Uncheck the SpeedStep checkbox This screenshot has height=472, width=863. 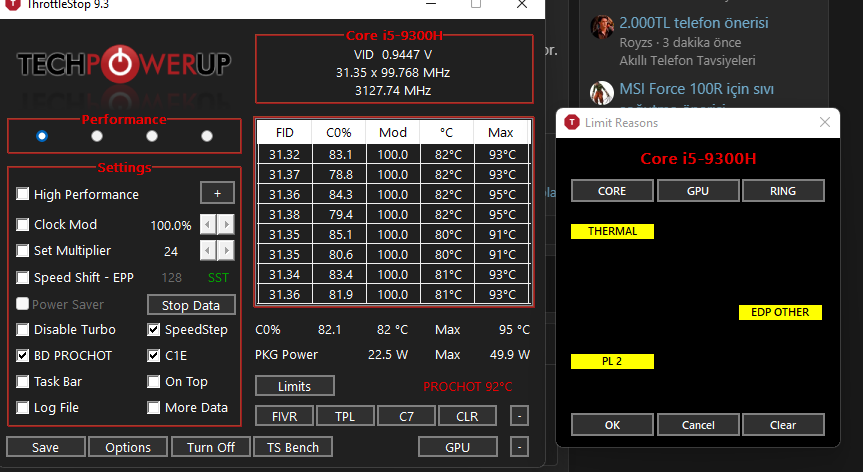click(x=154, y=330)
